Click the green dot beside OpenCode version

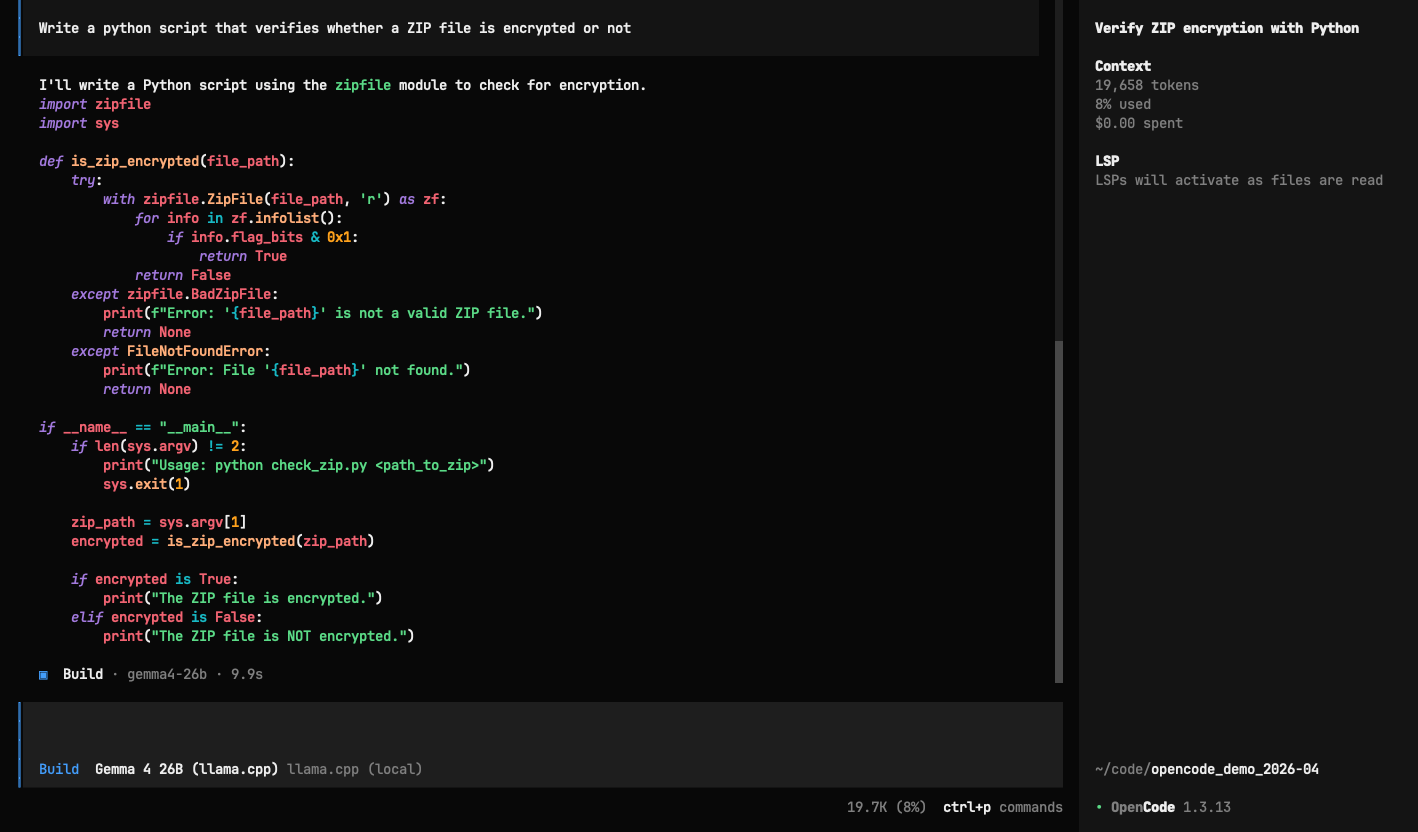pos(1098,807)
